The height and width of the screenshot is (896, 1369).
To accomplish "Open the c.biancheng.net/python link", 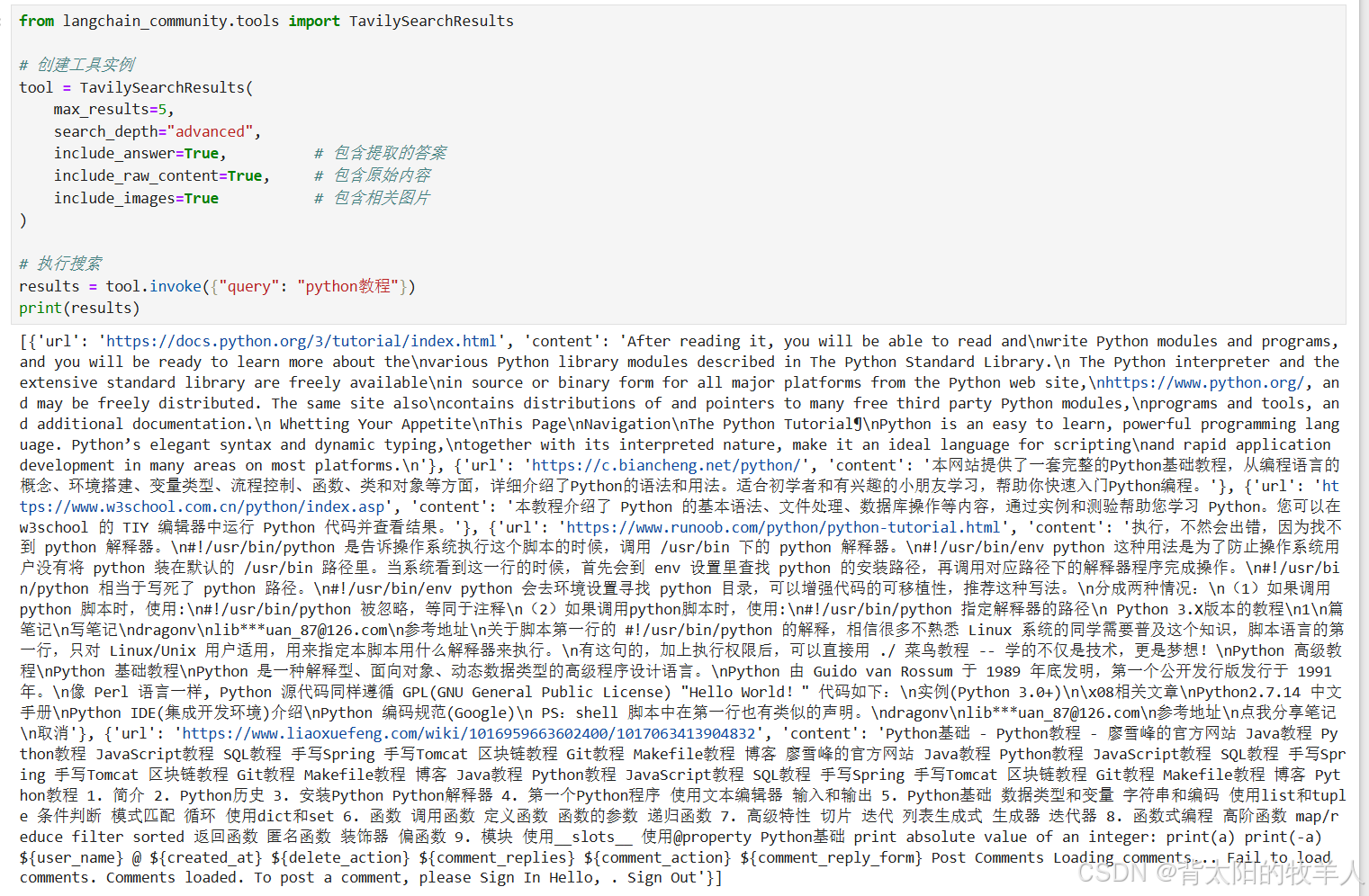I will coord(665,465).
